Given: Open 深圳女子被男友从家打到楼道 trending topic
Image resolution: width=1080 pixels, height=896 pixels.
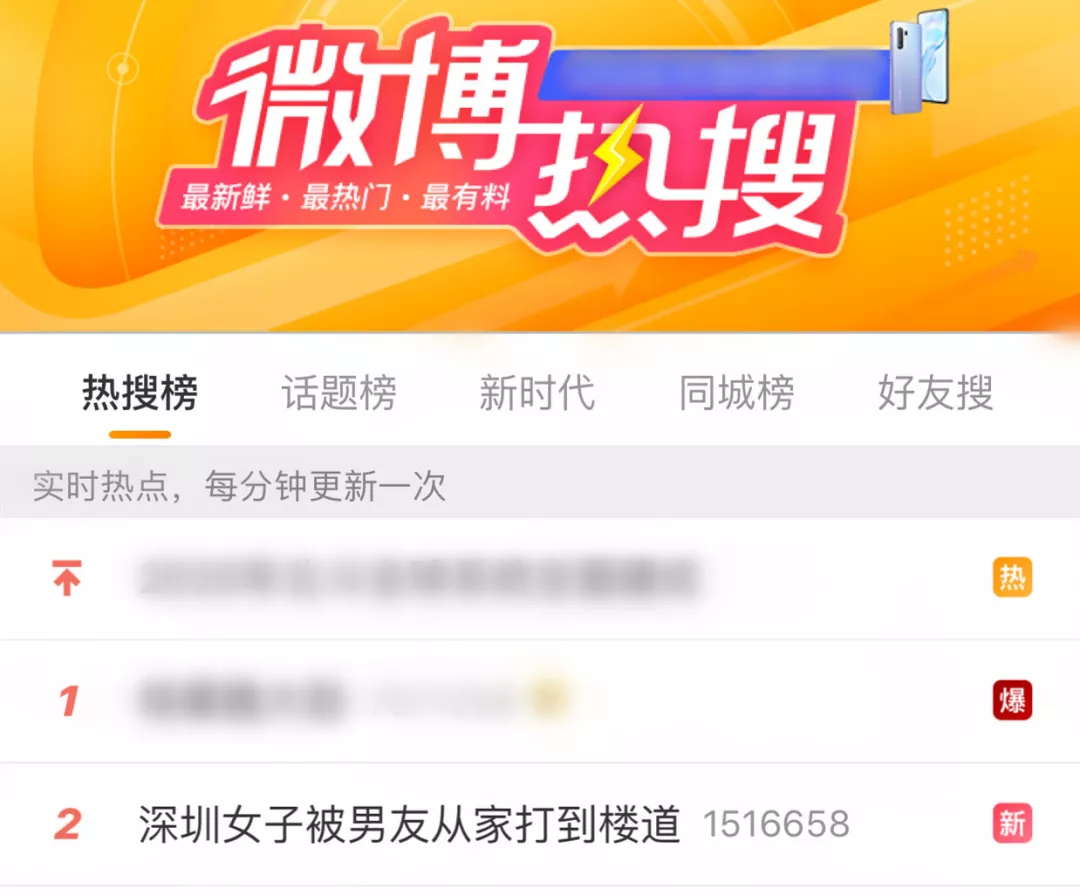Looking at the screenshot, I should (409, 824).
